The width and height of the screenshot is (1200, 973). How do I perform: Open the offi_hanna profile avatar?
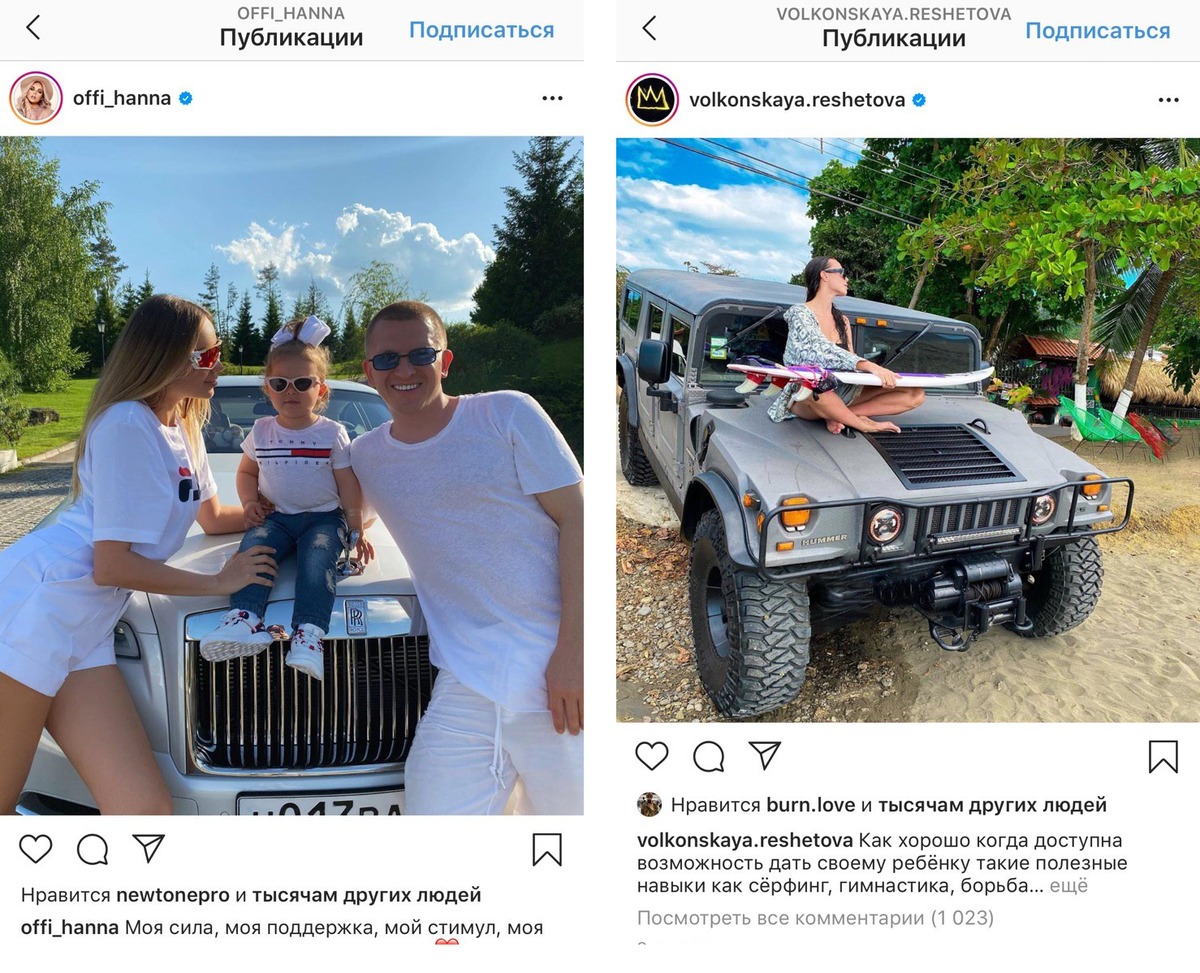tap(36, 98)
